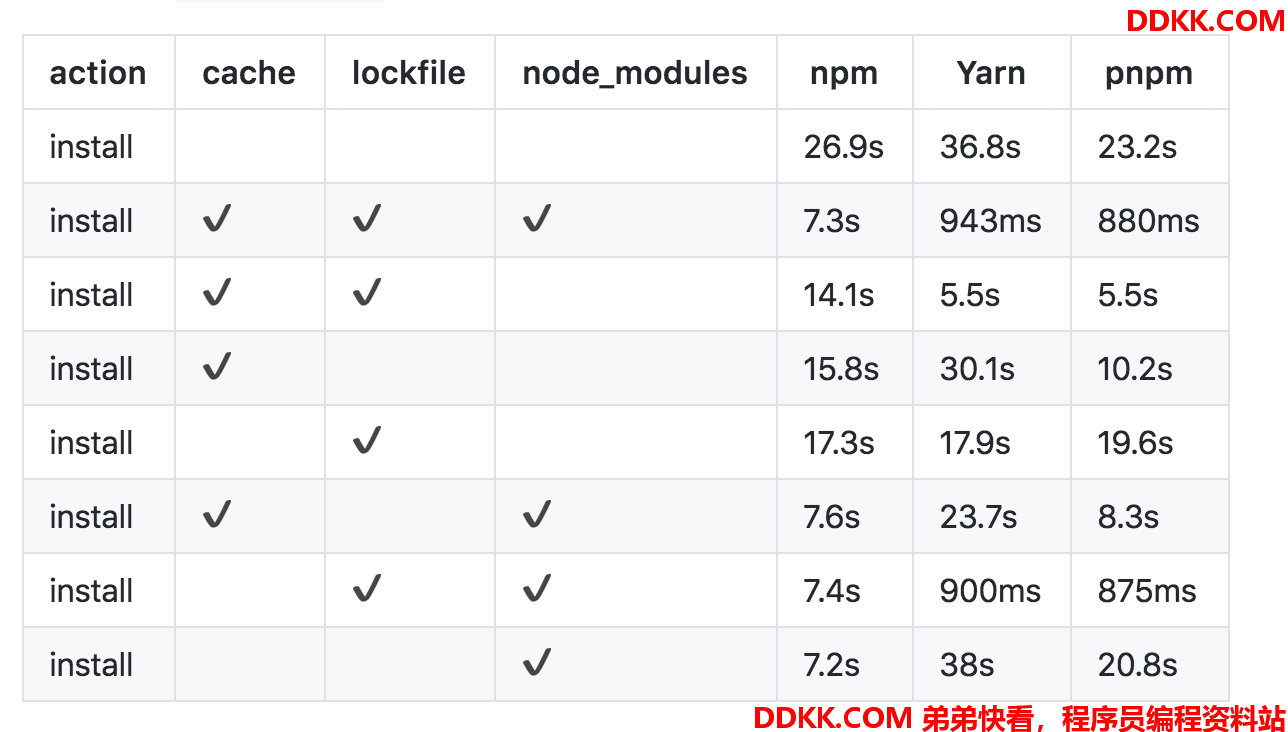Click the lockfile column header
Screen dimensions: 1288x732
[x=409, y=73]
